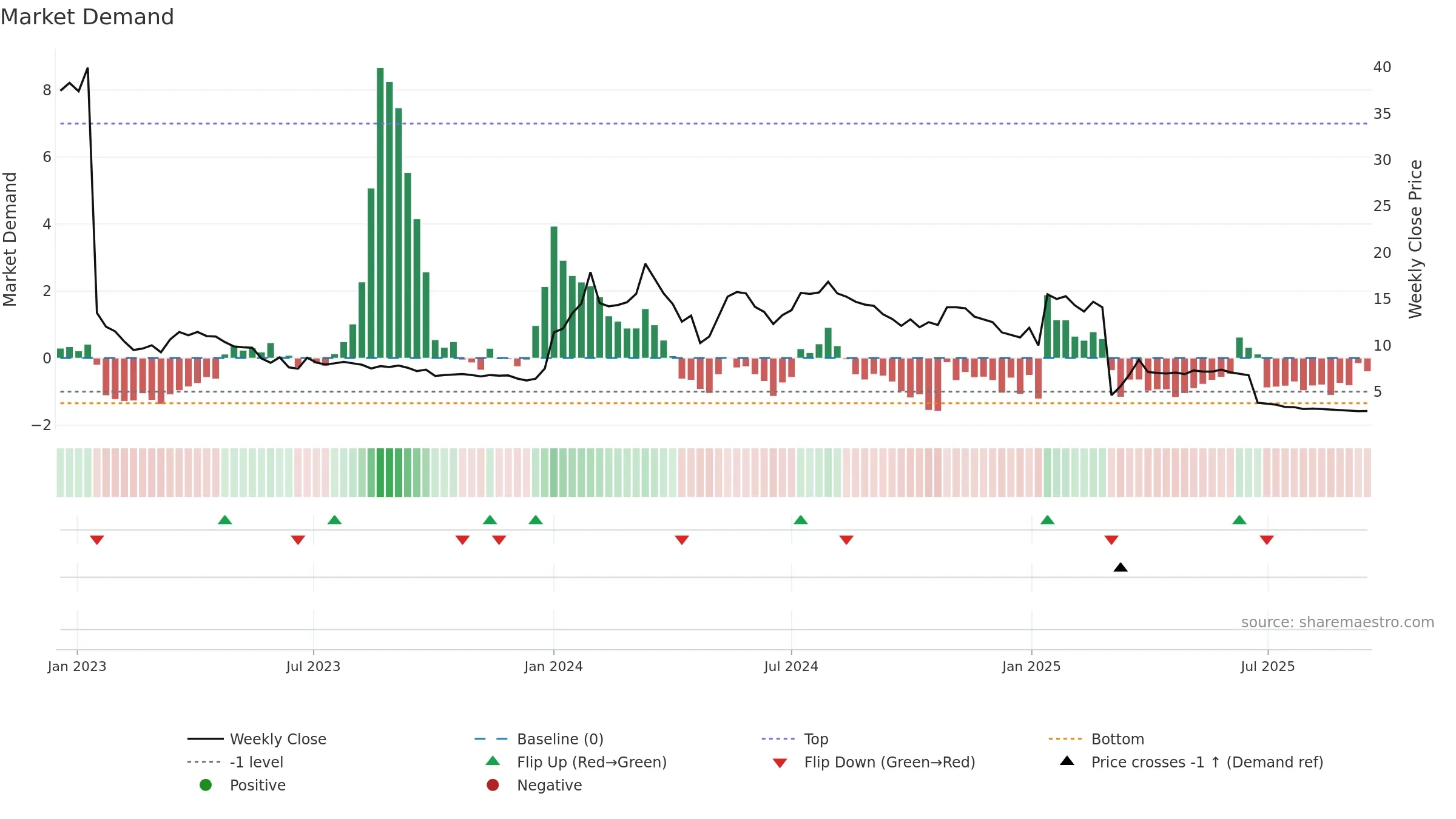Click the Jan 2023 axis label
This screenshot has width=1456, height=819.
pos(77,667)
